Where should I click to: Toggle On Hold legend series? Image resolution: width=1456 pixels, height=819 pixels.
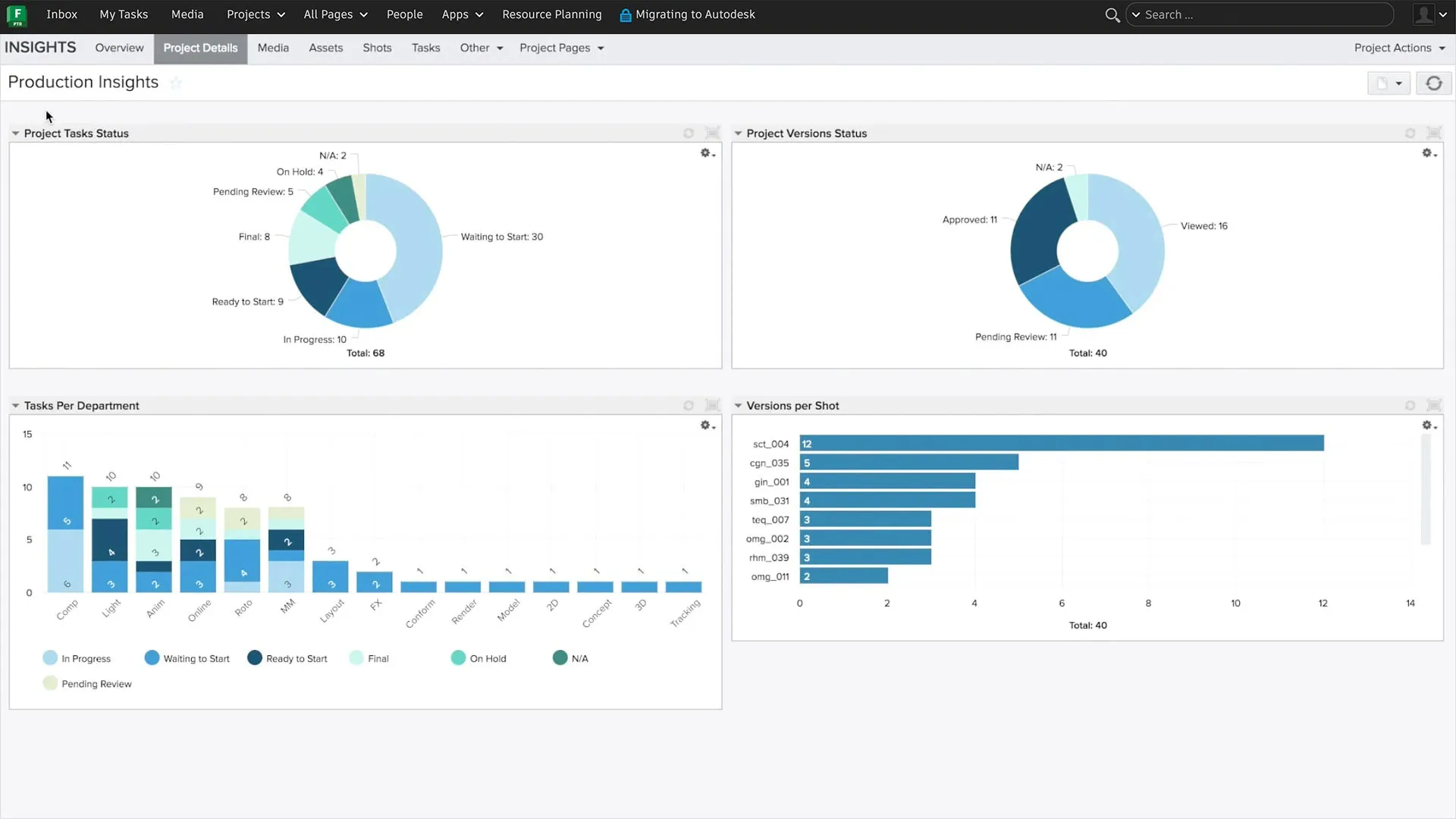click(479, 658)
